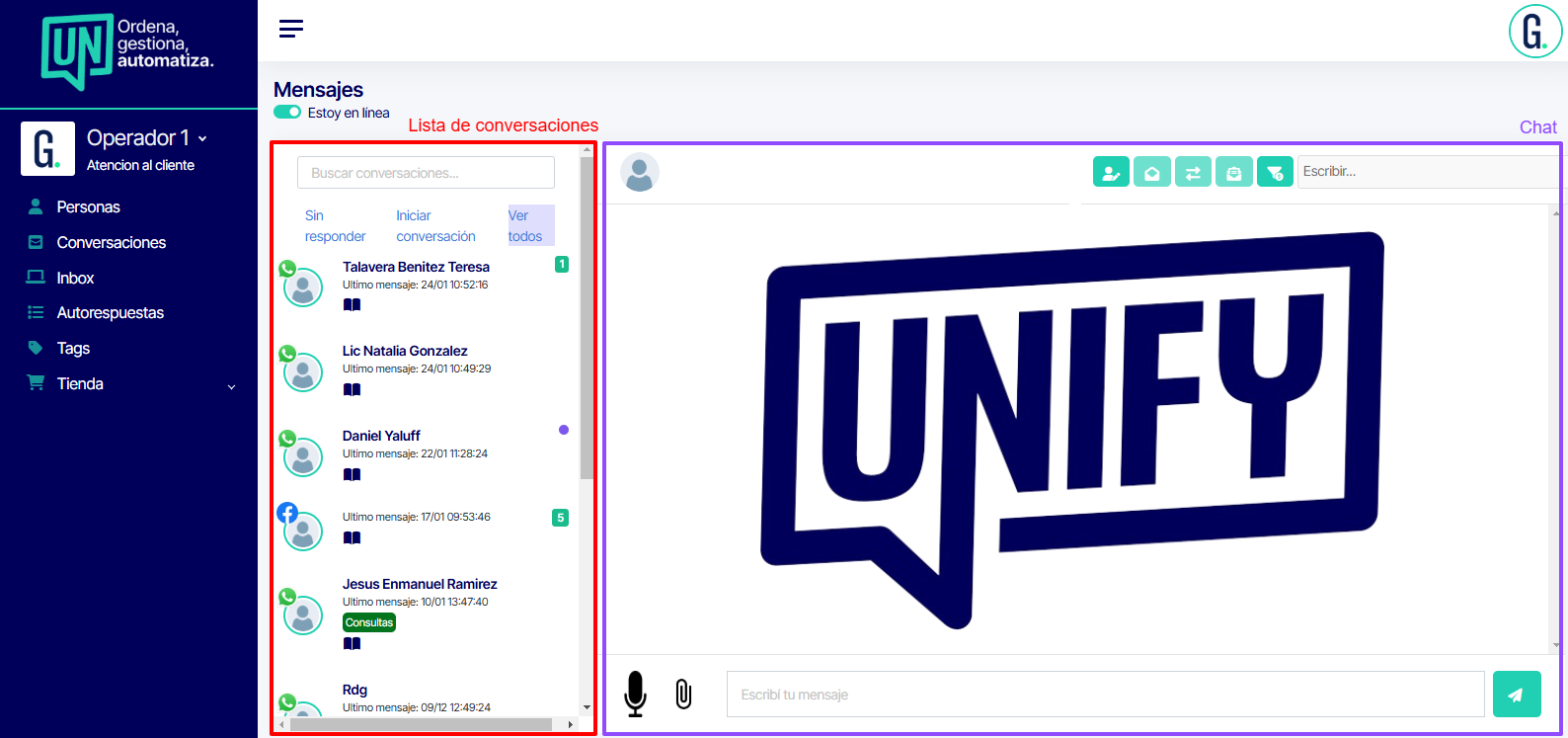Go to Autorespuestas in the sidebar

click(110, 313)
